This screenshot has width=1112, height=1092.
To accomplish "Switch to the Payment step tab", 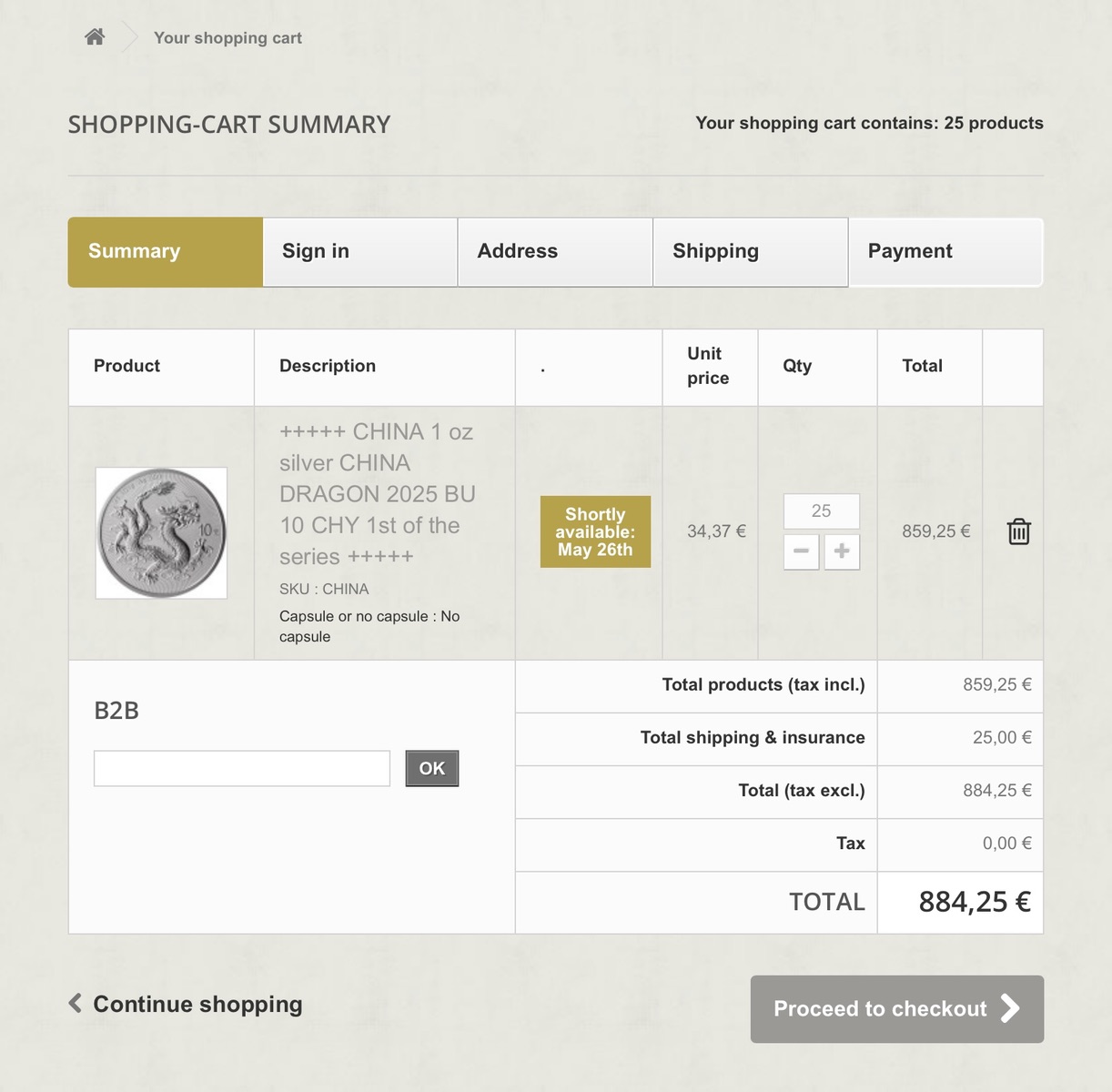I will [945, 252].
